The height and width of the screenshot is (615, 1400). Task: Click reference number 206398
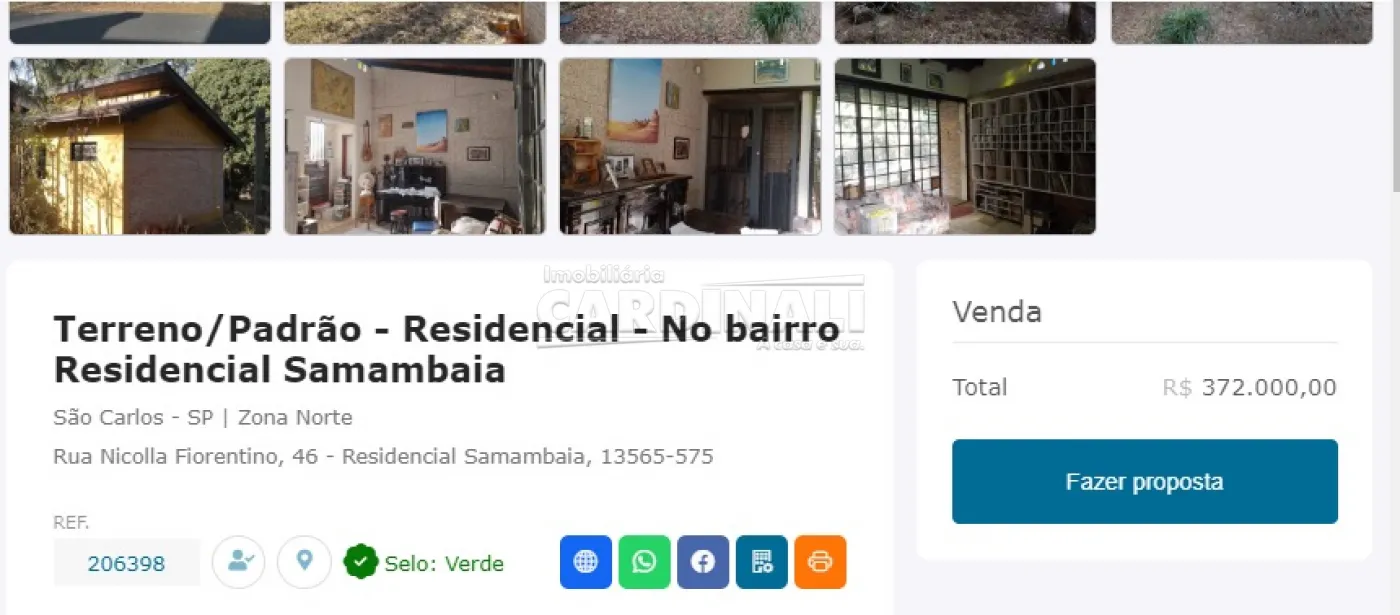[126, 563]
